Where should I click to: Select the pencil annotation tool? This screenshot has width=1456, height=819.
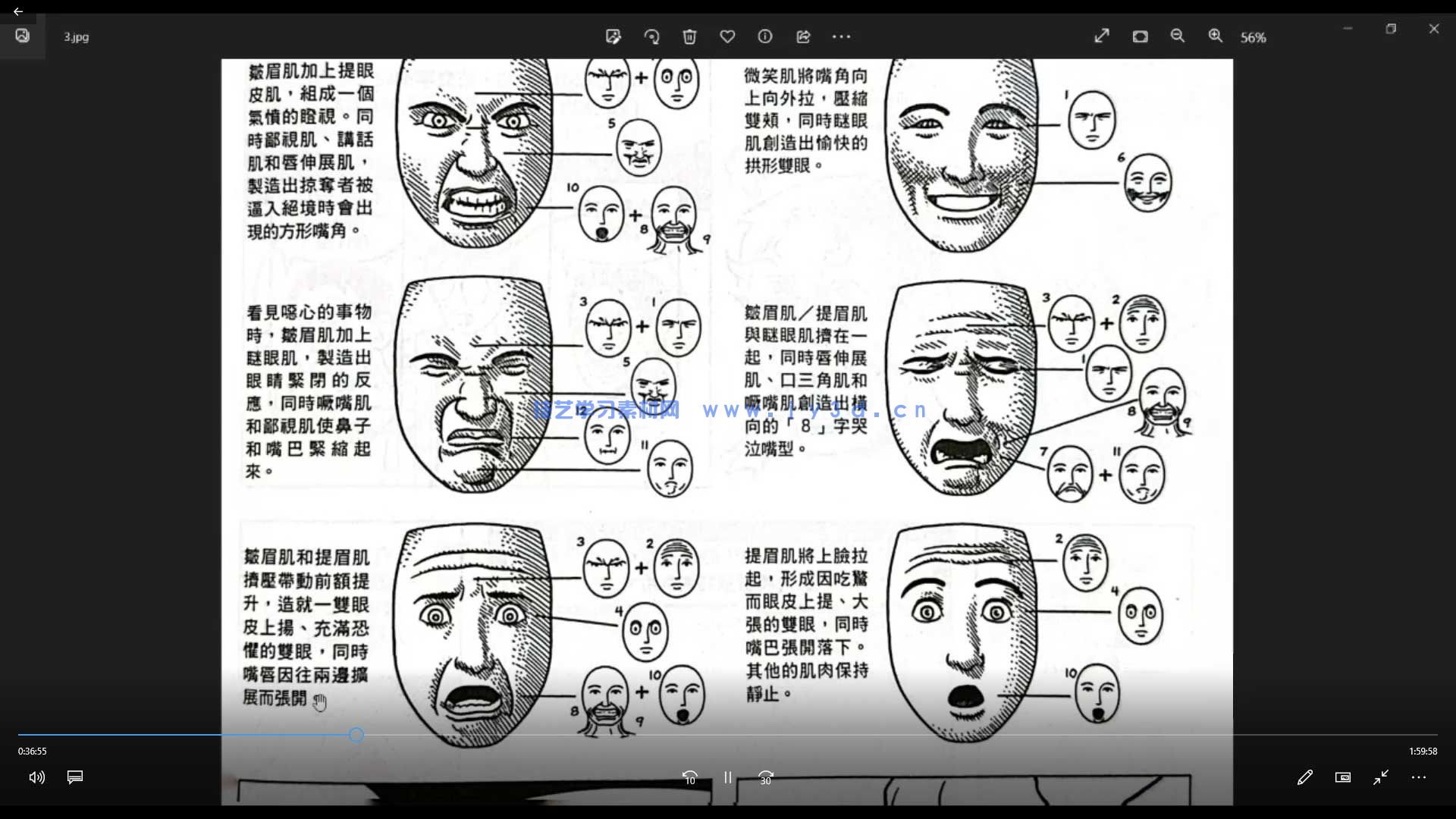tap(1305, 777)
